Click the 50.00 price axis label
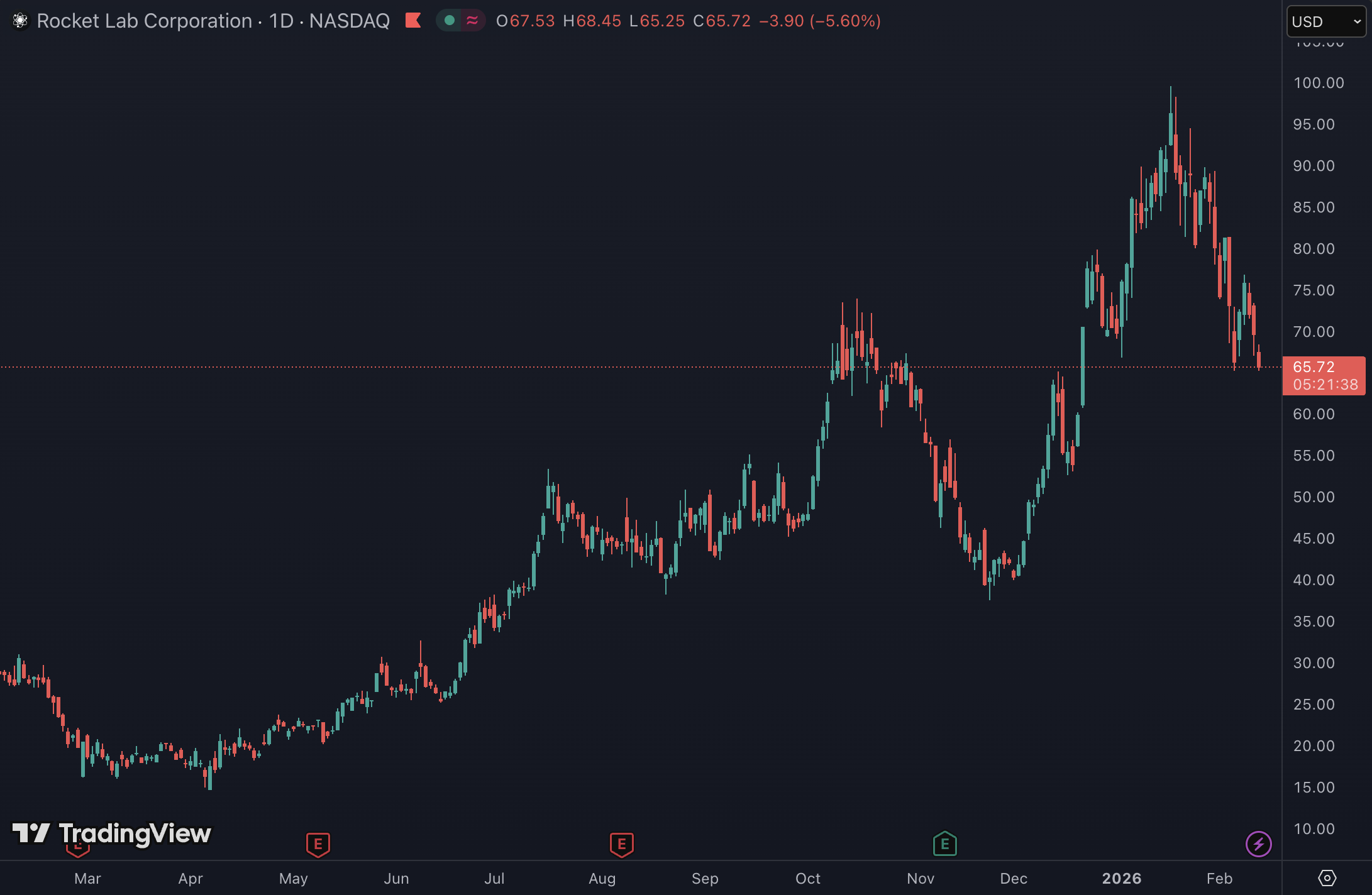The image size is (1372, 895). (1314, 497)
